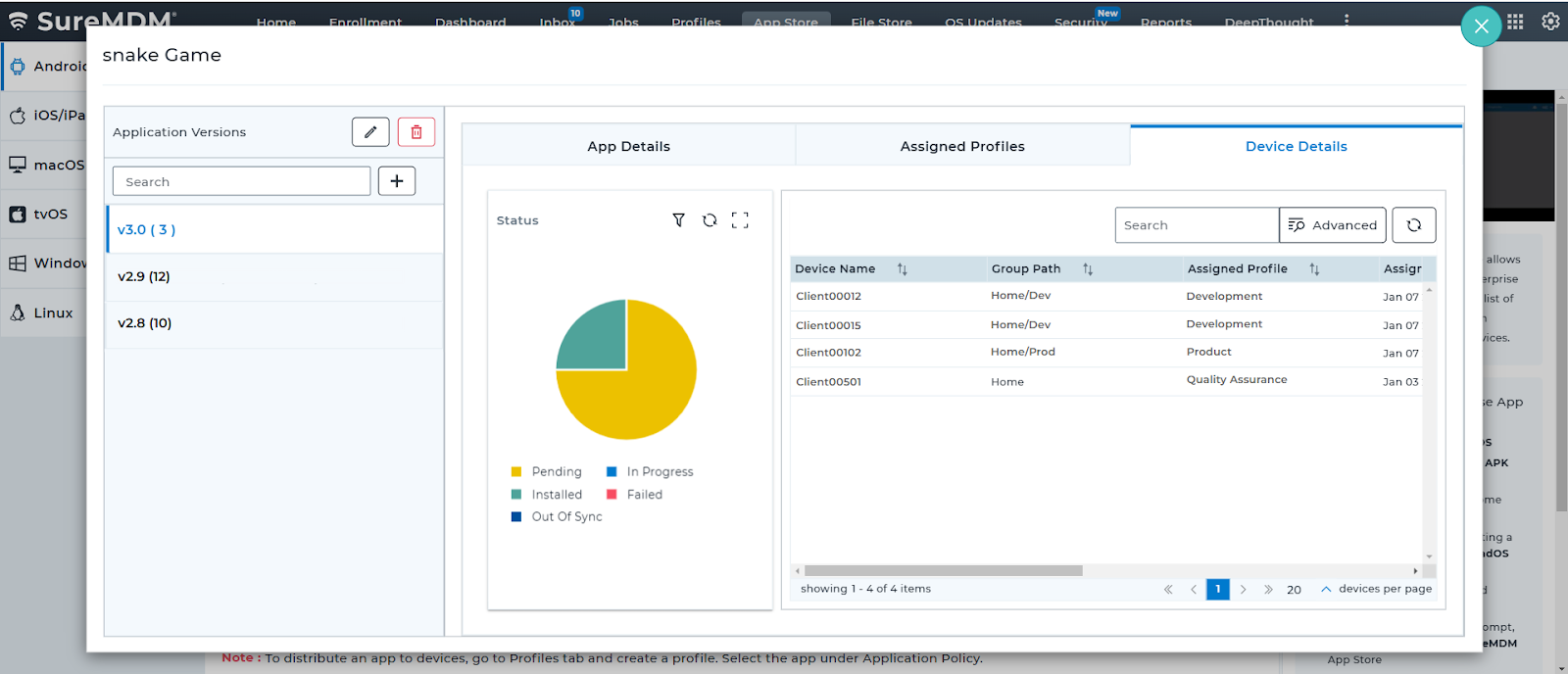Open the DeepThought menu item

1269,21
